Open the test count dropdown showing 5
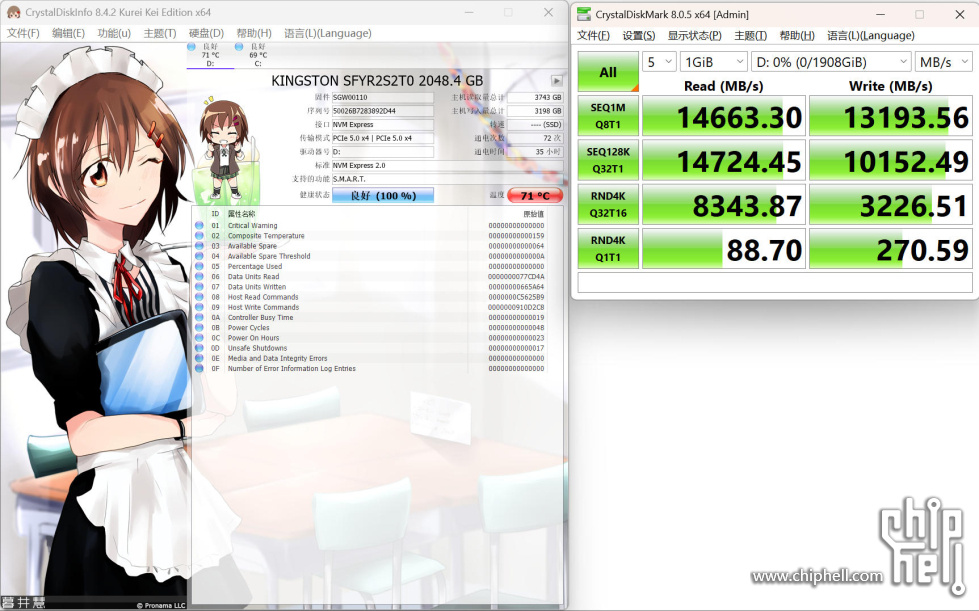This screenshot has height=611, width=979. pos(659,62)
